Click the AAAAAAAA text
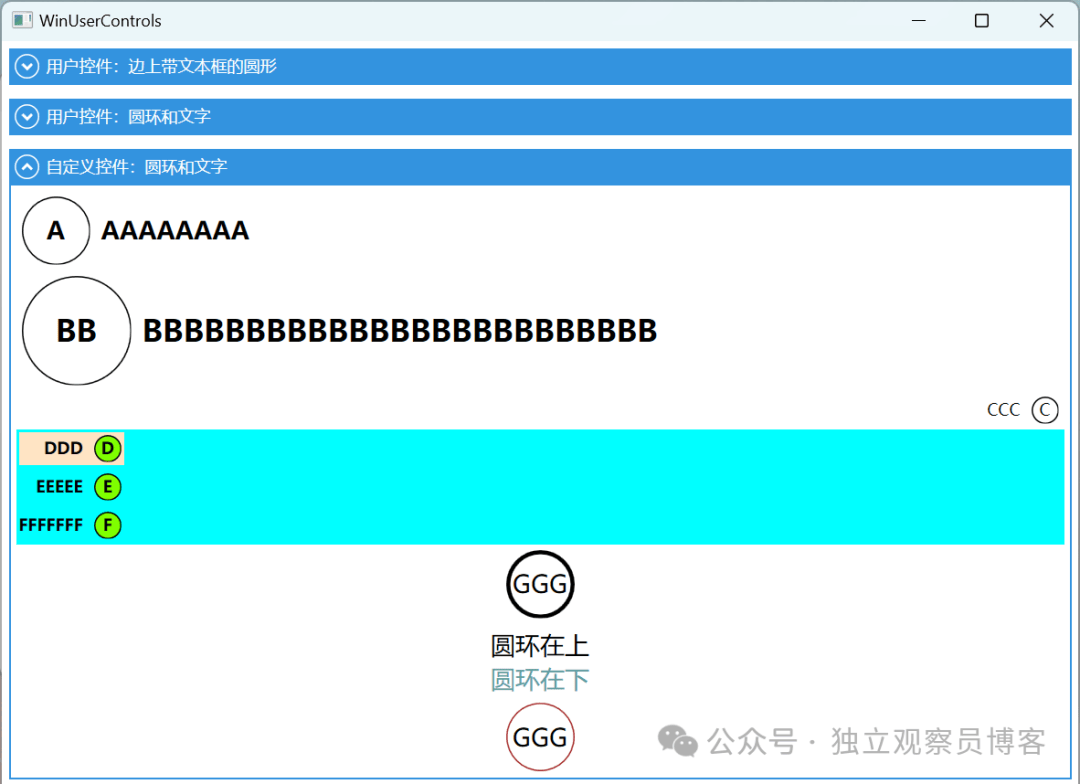1080x784 pixels. pyautogui.click(x=175, y=231)
